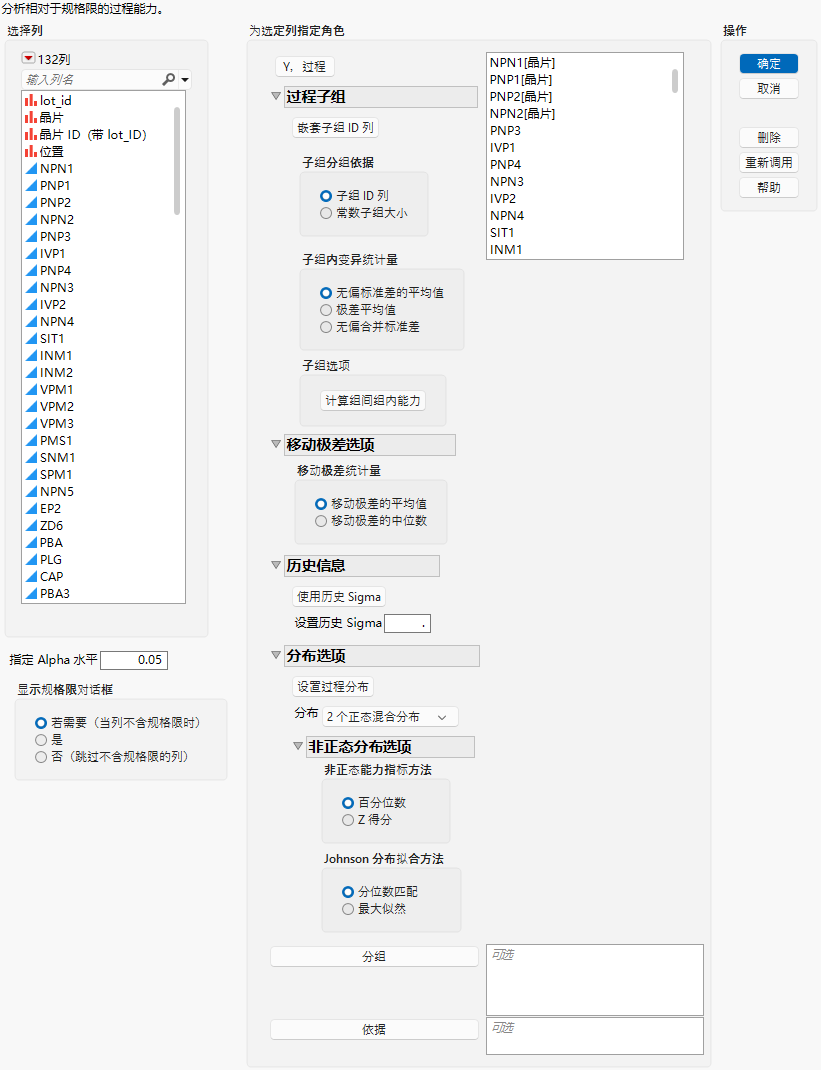
Task: Click the search magnifier icon in column filter
Action: [169, 80]
